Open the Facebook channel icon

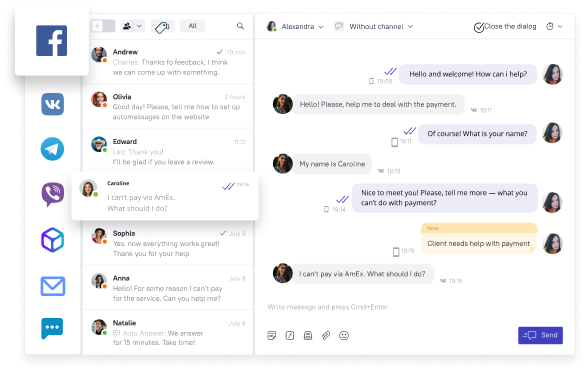point(52,41)
